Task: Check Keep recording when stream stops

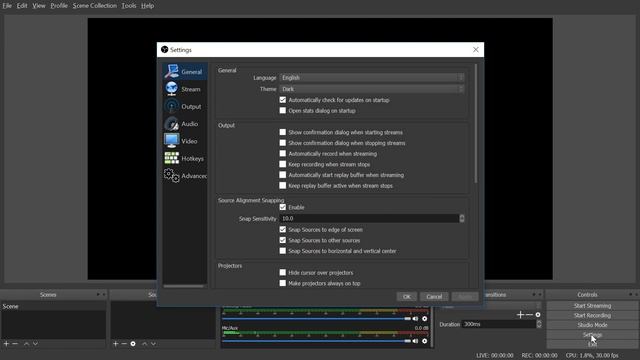Action: pyautogui.click(x=283, y=164)
